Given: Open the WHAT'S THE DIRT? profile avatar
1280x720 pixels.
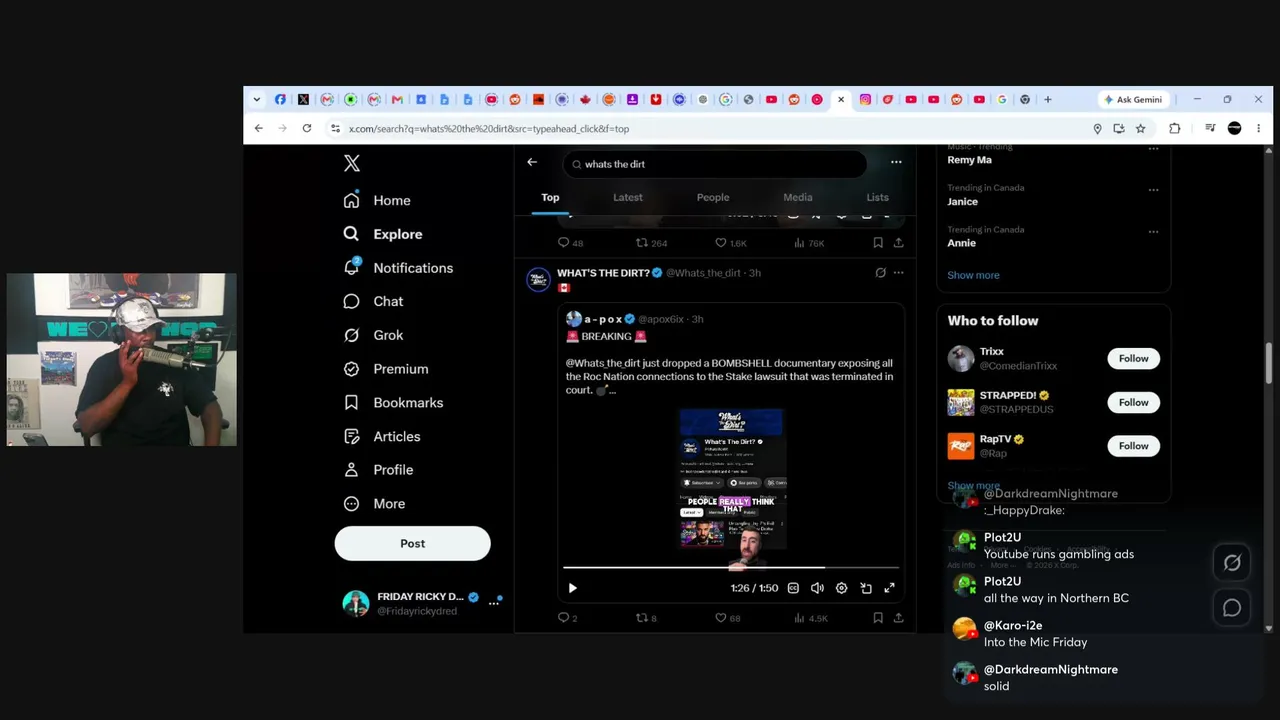Looking at the screenshot, I should (x=538, y=279).
